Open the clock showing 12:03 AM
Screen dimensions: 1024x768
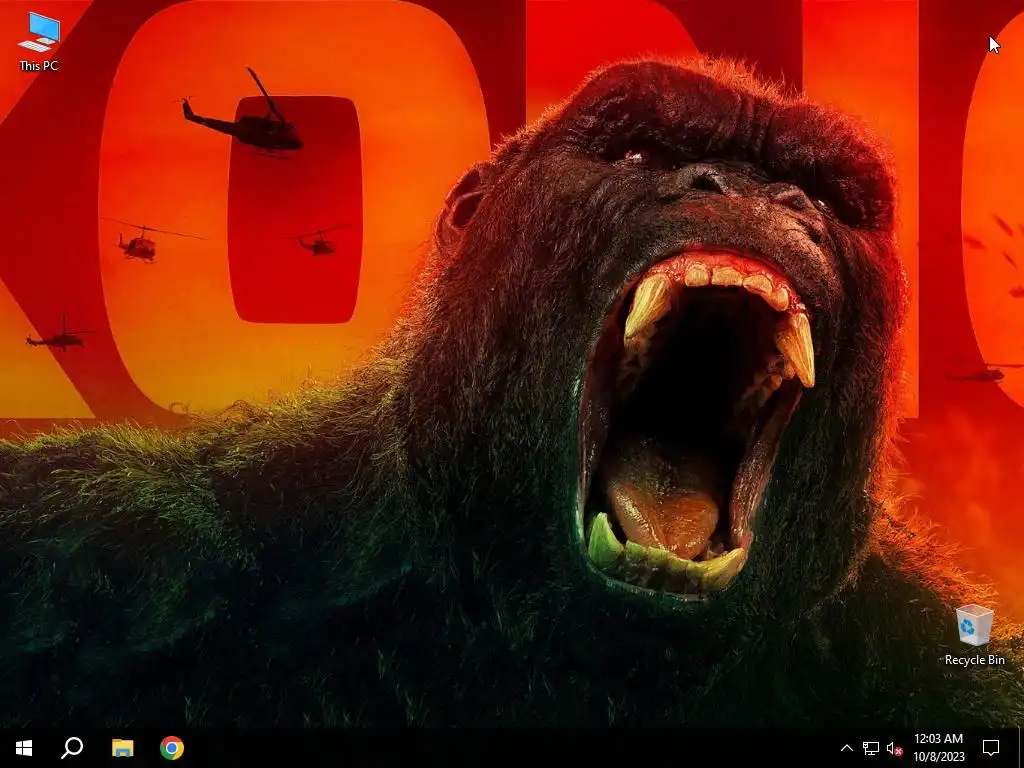[938, 748]
